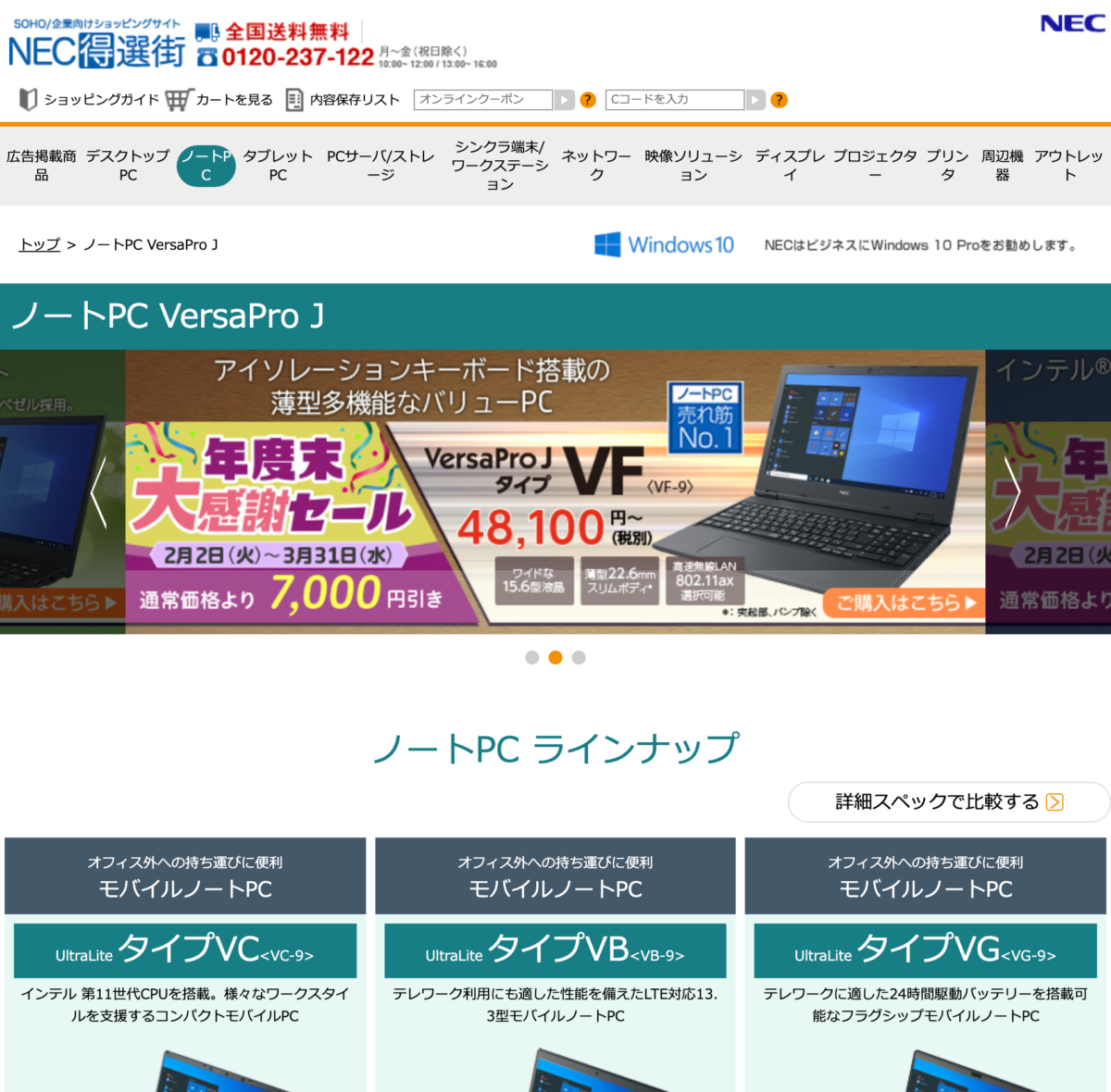Open the shopping guide book icon
Image resolution: width=1111 pixels, height=1092 pixels.
coord(29,99)
